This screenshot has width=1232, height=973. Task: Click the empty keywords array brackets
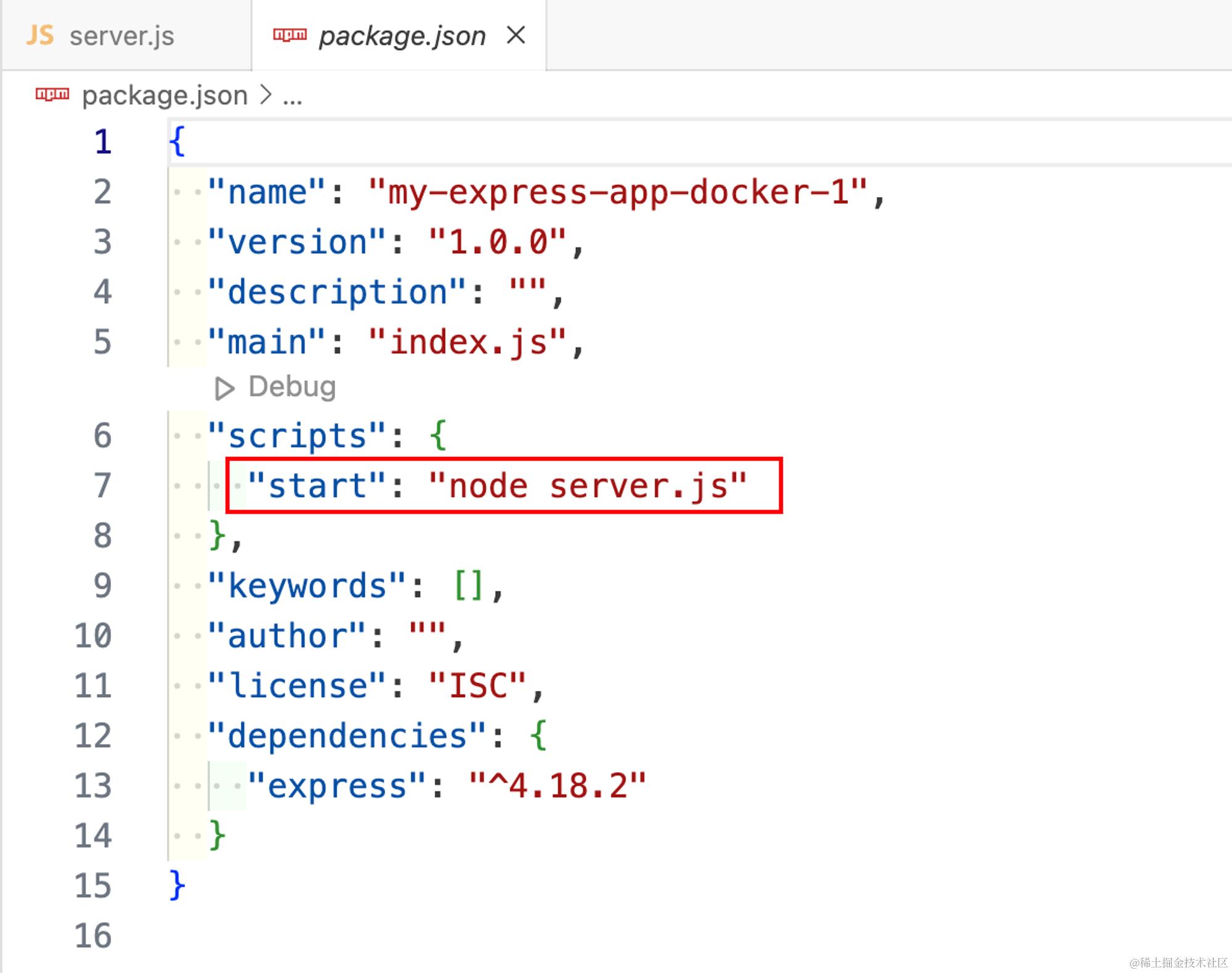point(468,586)
